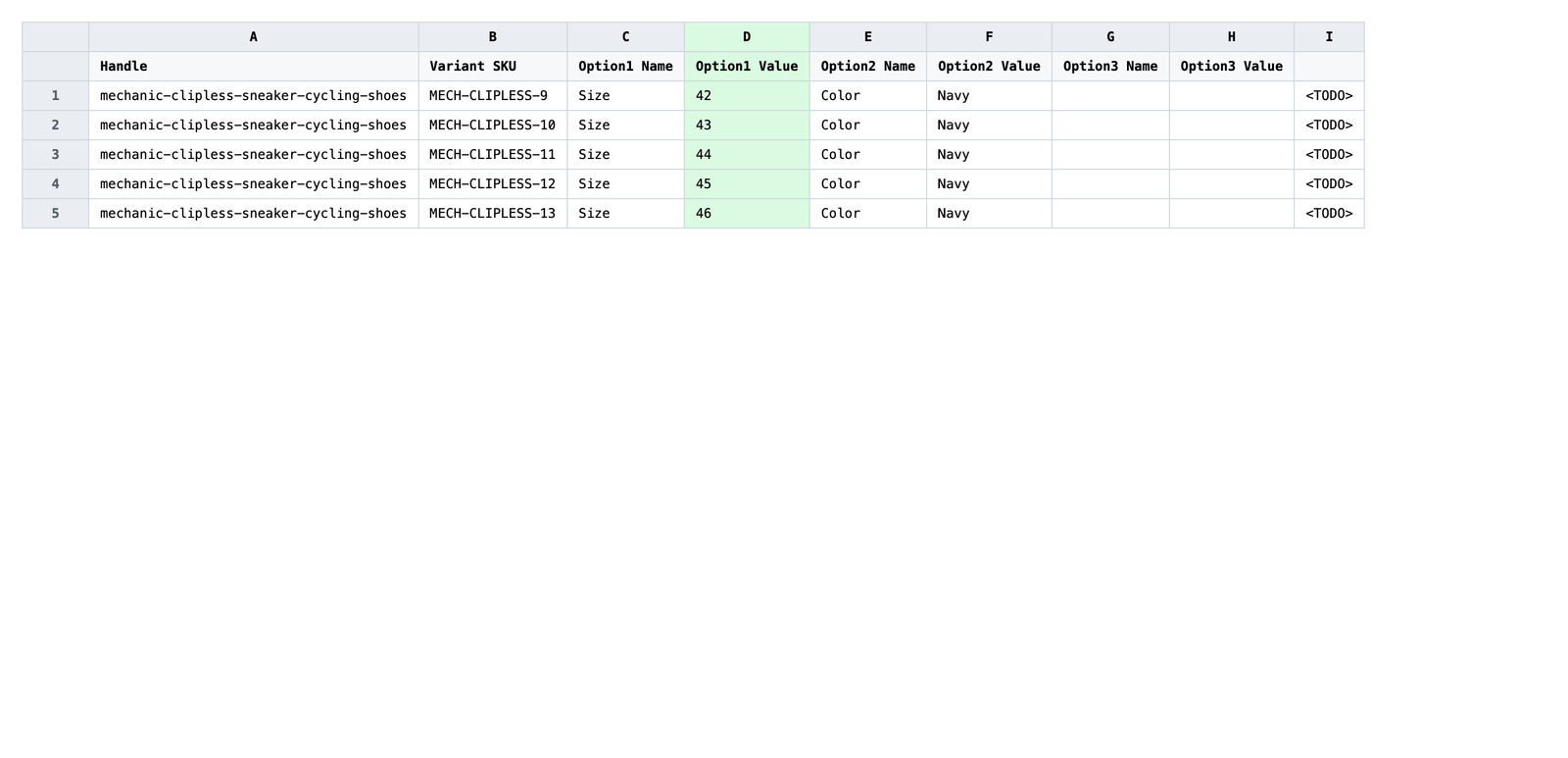Click the Handle header cell
Viewport: 1568px width, 758px height.
pos(253,67)
